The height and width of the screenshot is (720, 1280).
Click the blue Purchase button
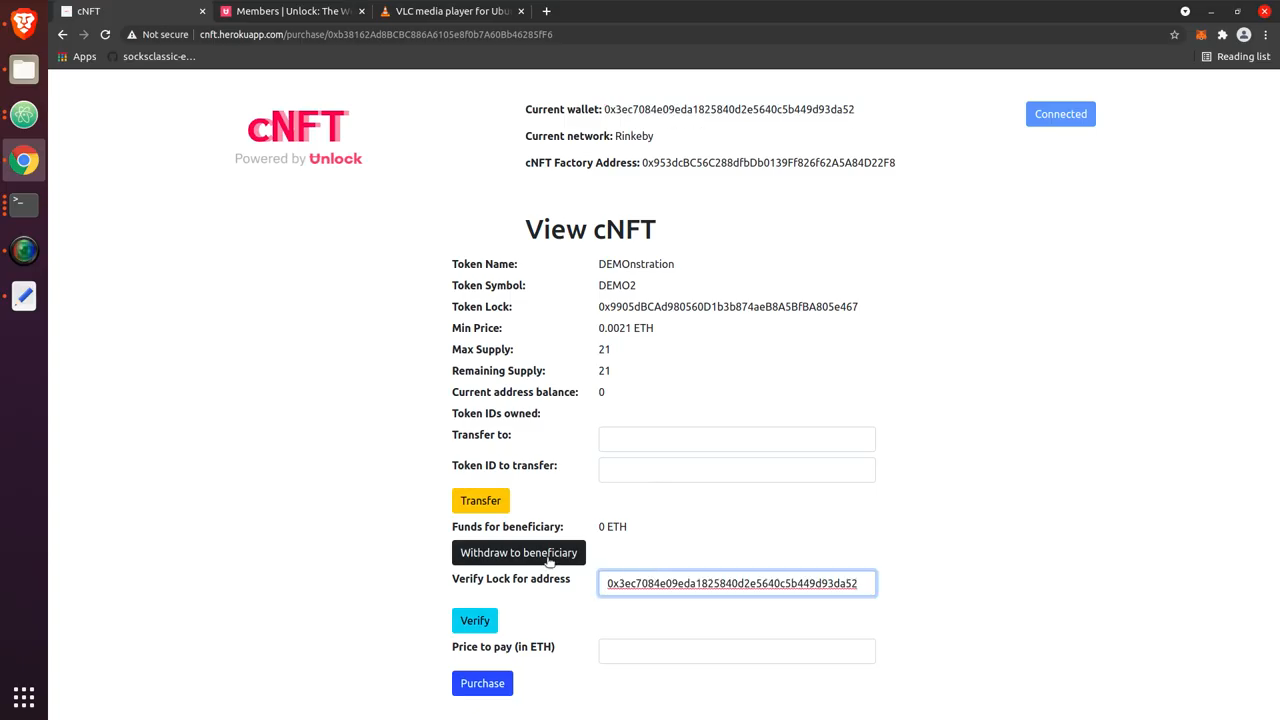click(482, 683)
